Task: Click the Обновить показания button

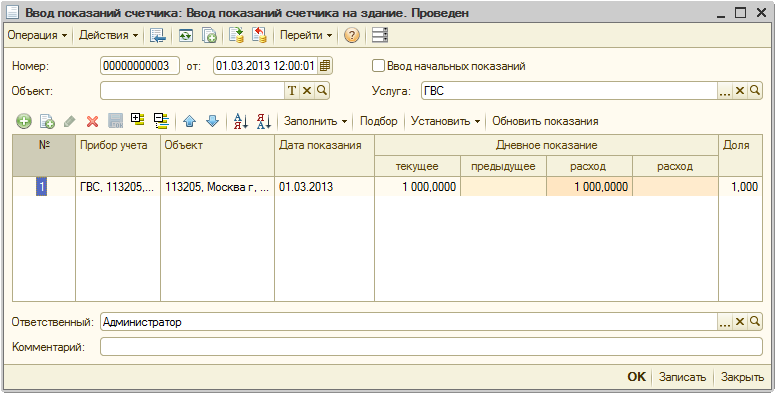Action: tap(545, 121)
